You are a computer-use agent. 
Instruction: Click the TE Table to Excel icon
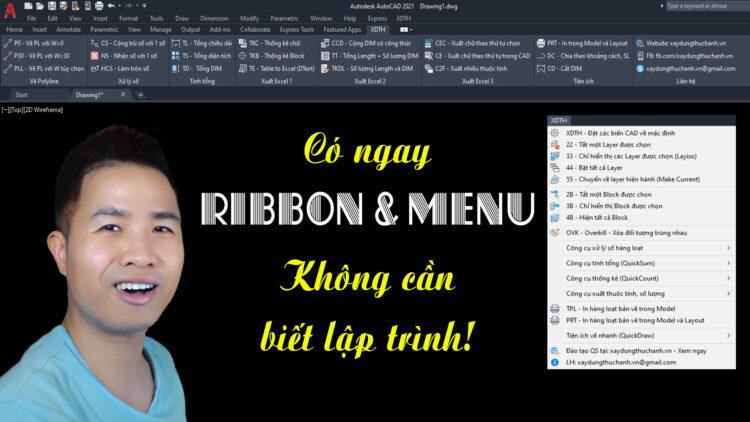243,69
